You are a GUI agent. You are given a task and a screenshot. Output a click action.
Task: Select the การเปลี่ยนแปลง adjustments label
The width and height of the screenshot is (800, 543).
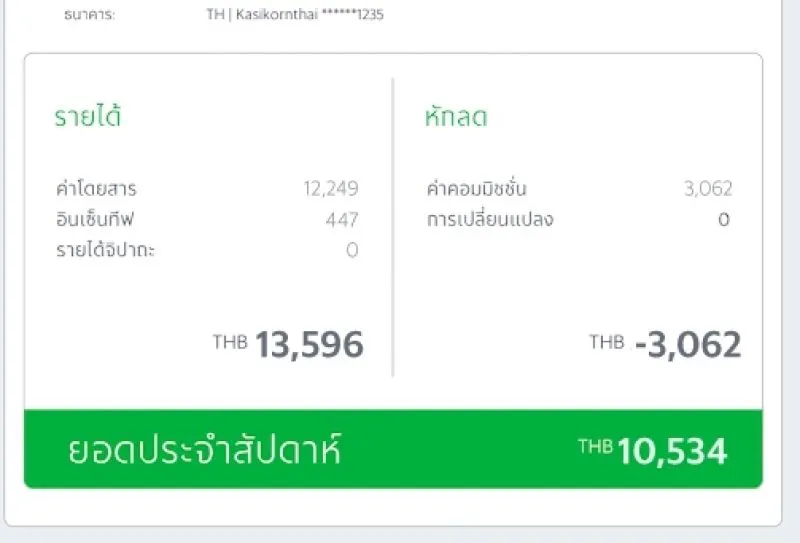tap(489, 219)
